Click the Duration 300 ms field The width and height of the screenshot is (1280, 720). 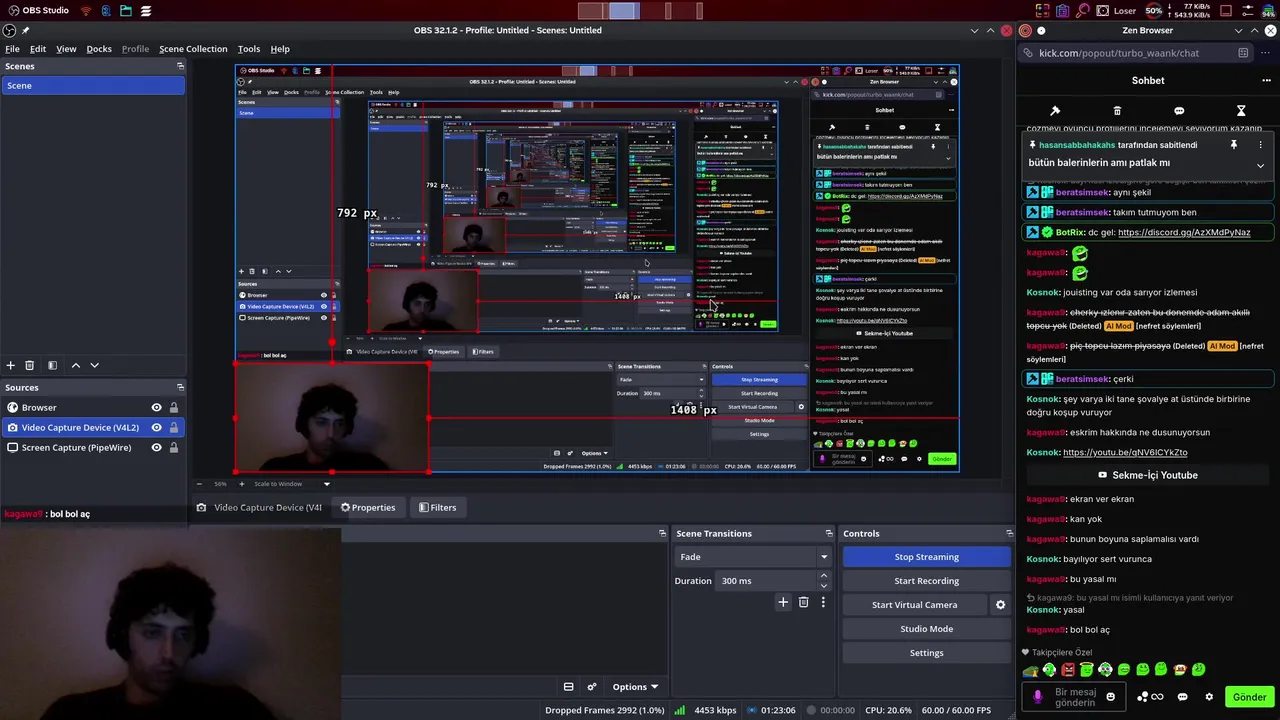(x=766, y=581)
